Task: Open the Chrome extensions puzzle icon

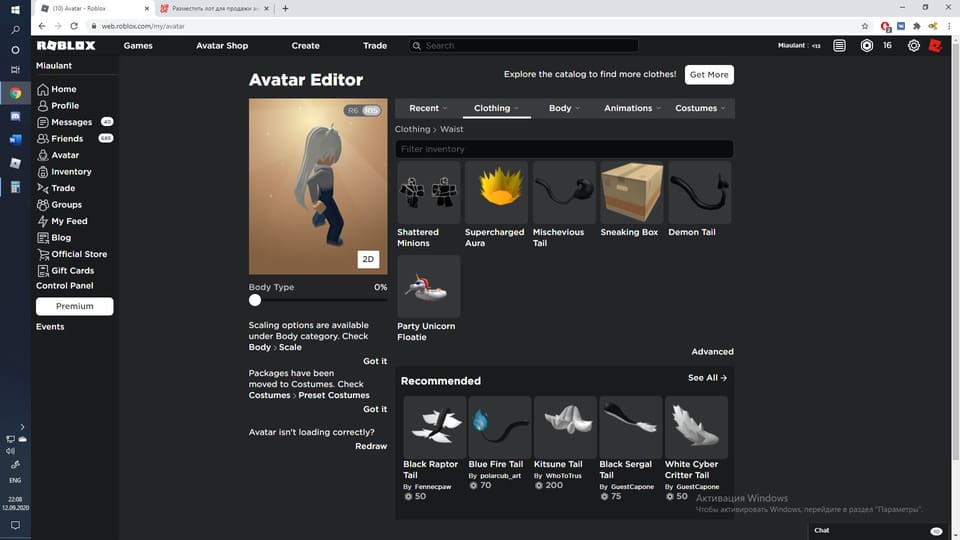Action: click(916, 26)
